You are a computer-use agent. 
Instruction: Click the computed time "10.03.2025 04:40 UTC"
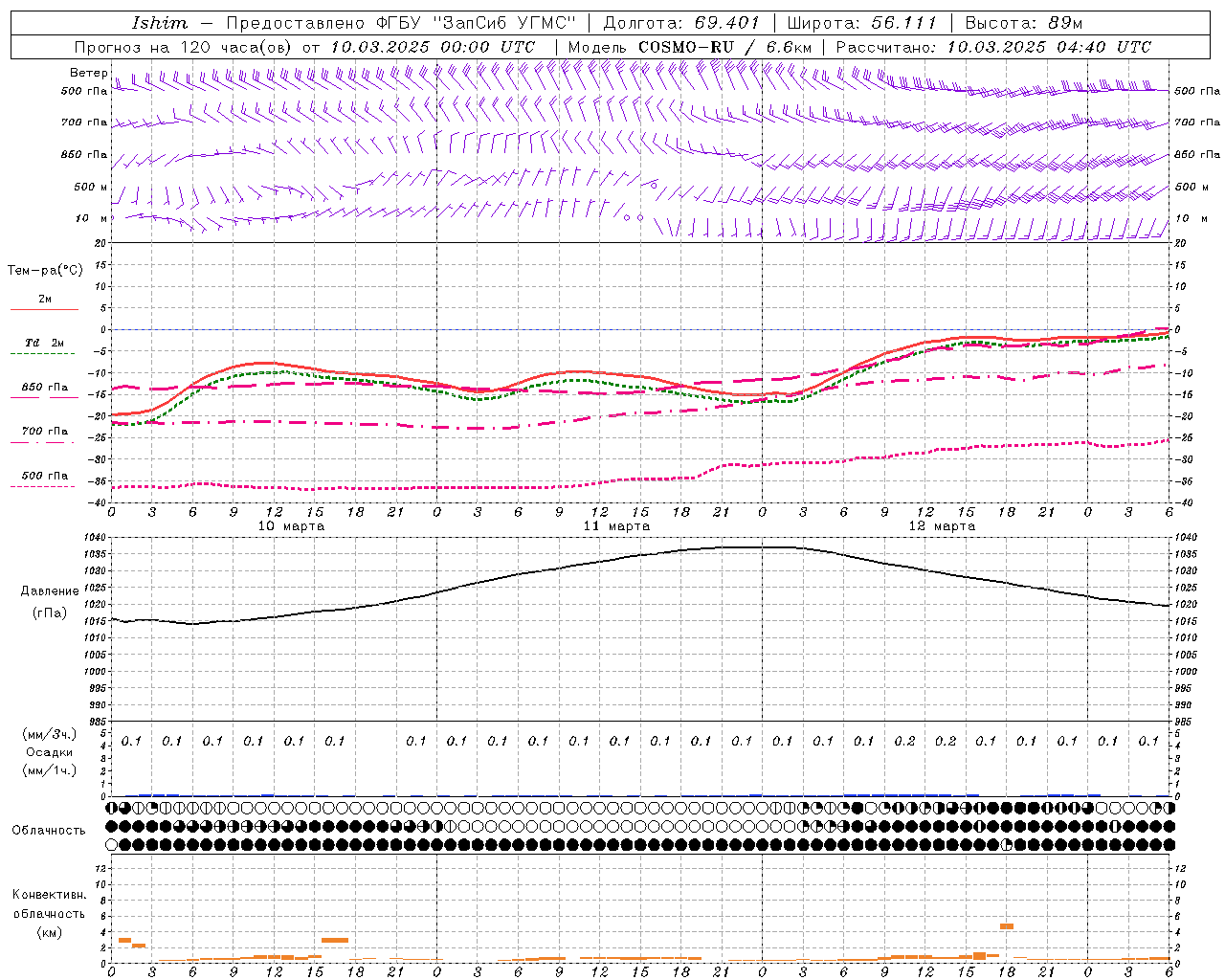pos(1049,47)
